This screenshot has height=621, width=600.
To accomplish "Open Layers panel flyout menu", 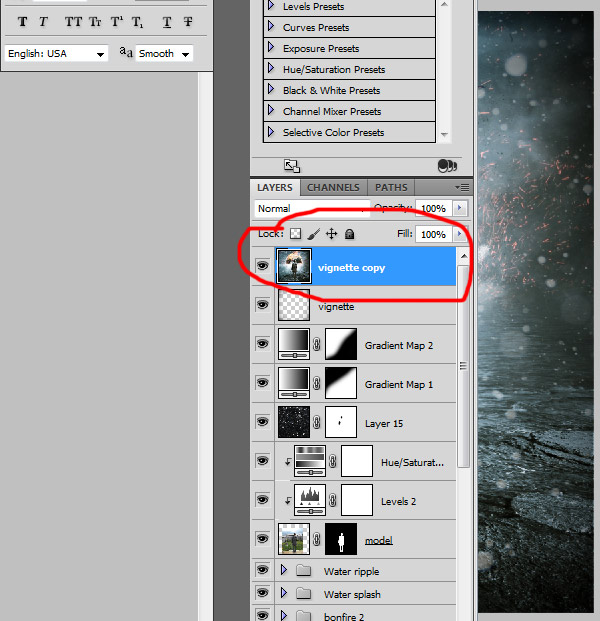I will coord(462,187).
